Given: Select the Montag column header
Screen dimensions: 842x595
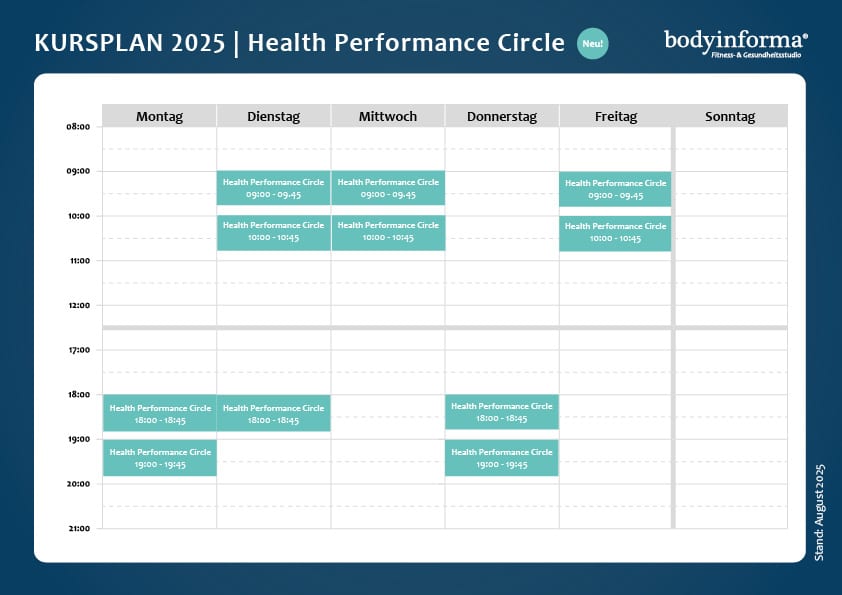Looking at the screenshot, I should pos(159,116).
